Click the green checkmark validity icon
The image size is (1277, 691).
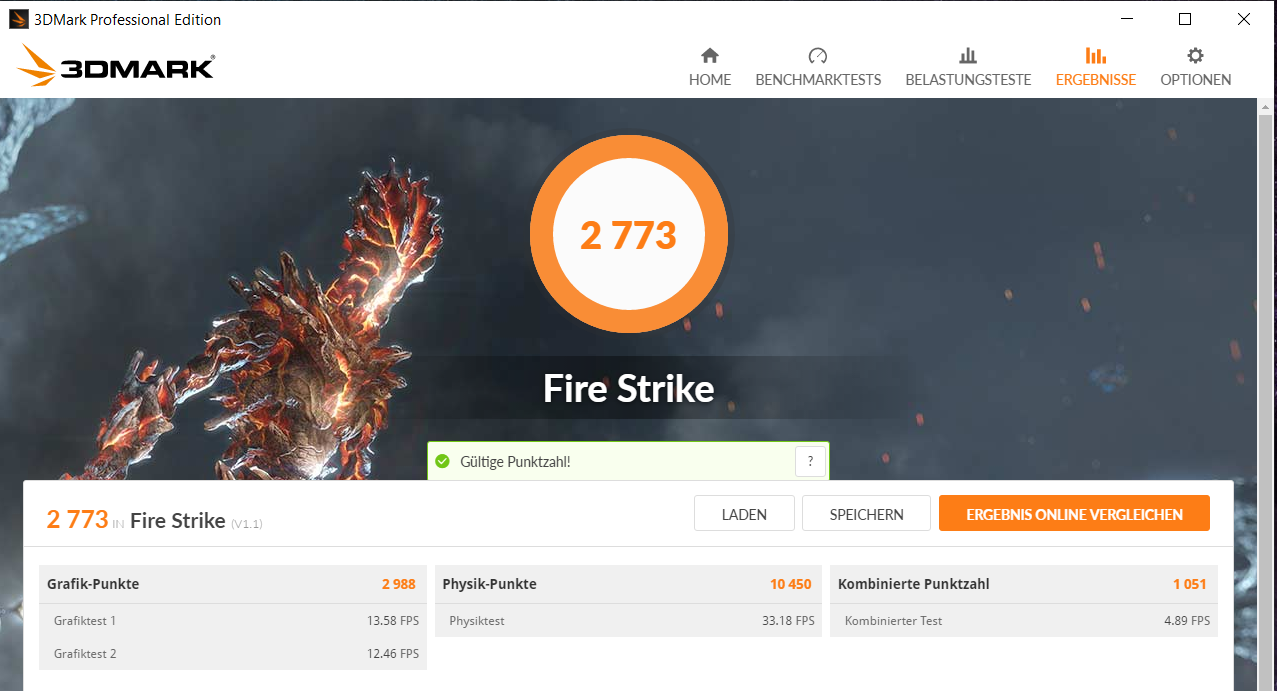442,461
